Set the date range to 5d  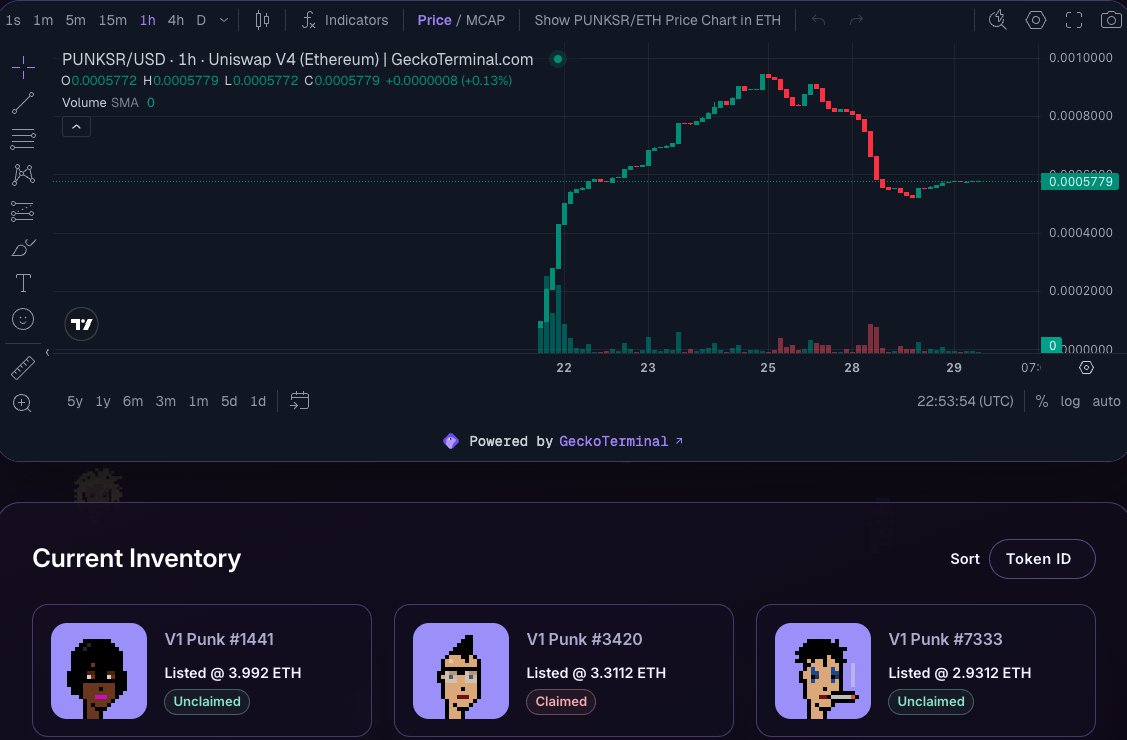(229, 401)
